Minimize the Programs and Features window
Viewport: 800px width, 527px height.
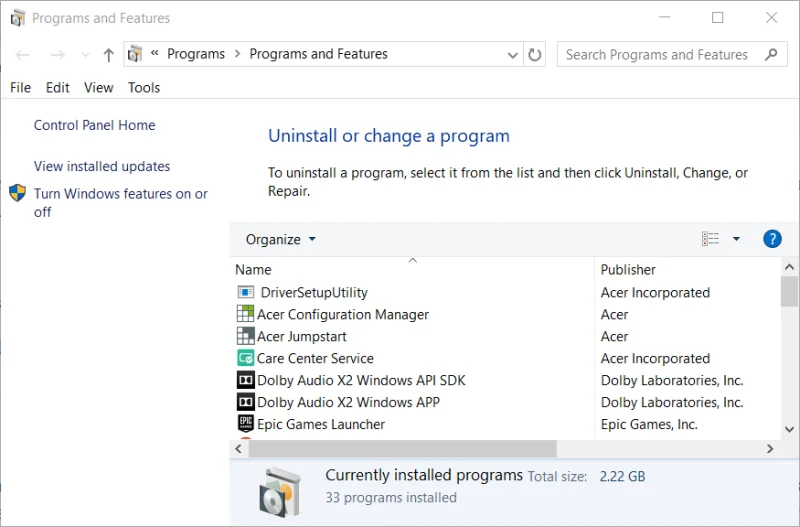(x=664, y=18)
